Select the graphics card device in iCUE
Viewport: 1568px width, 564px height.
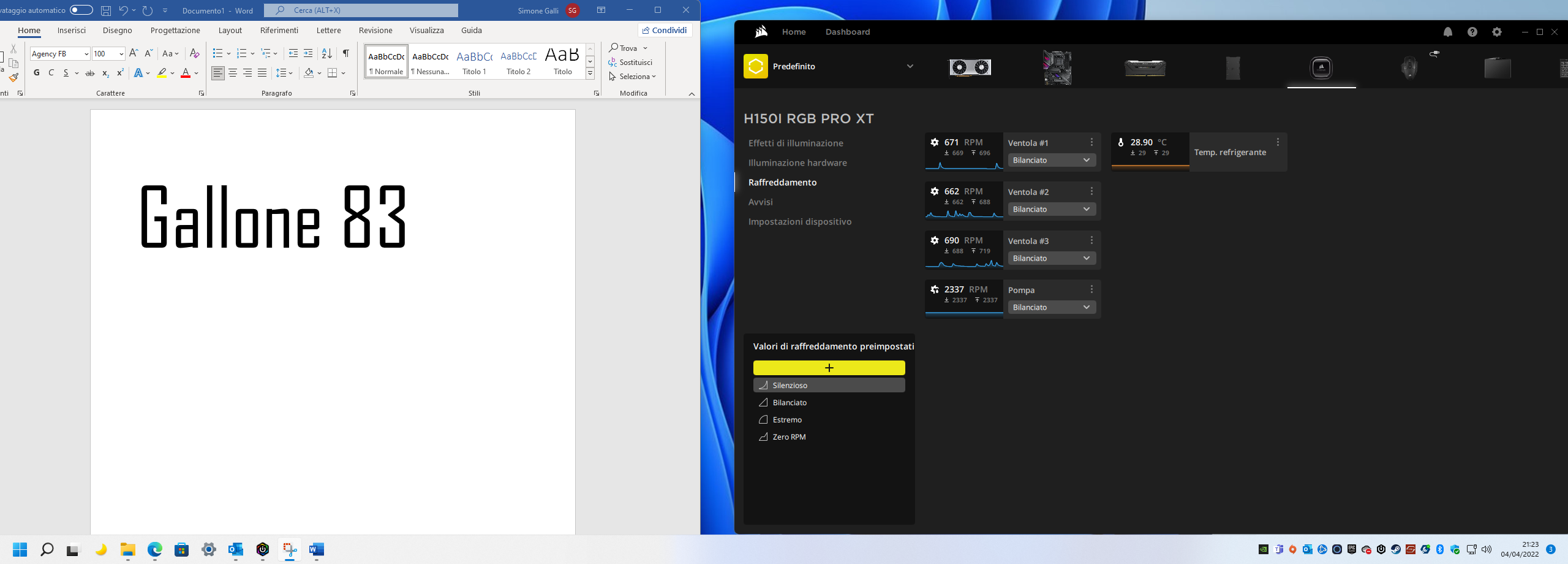point(970,67)
